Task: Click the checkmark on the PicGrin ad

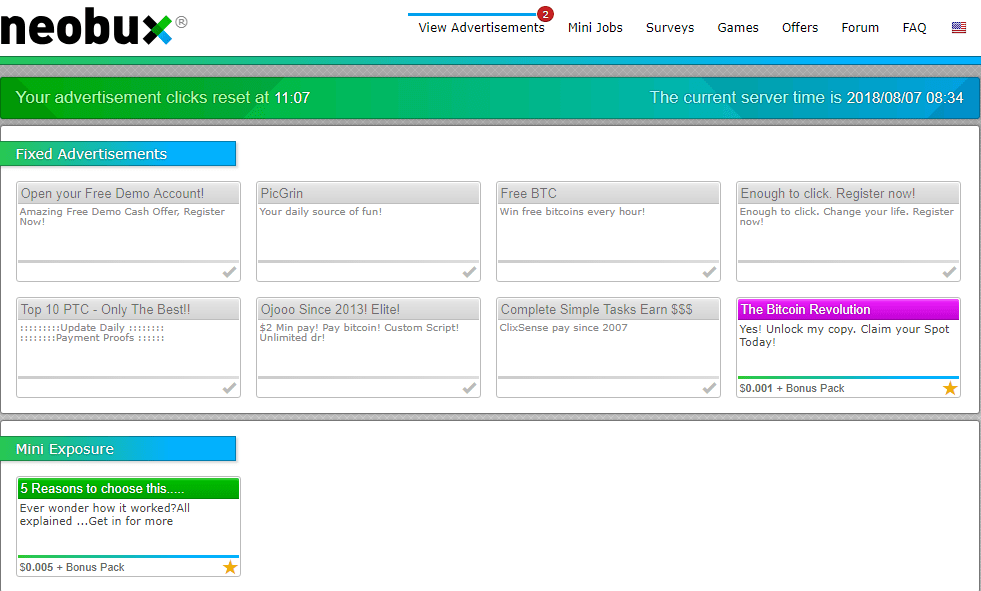Action: [x=469, y=272]
